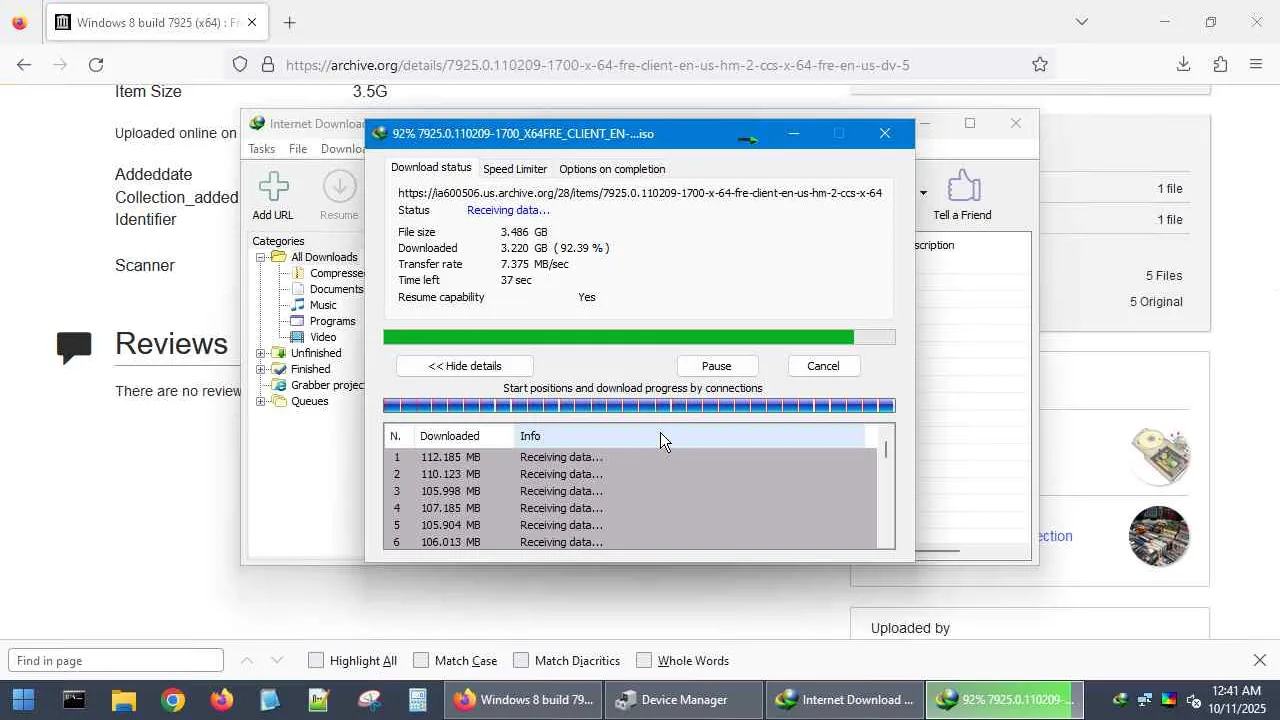The width and height of the screenshot is (1280, 720).
Task: Enable the Match Case checkbox
Action: (421, 660)
